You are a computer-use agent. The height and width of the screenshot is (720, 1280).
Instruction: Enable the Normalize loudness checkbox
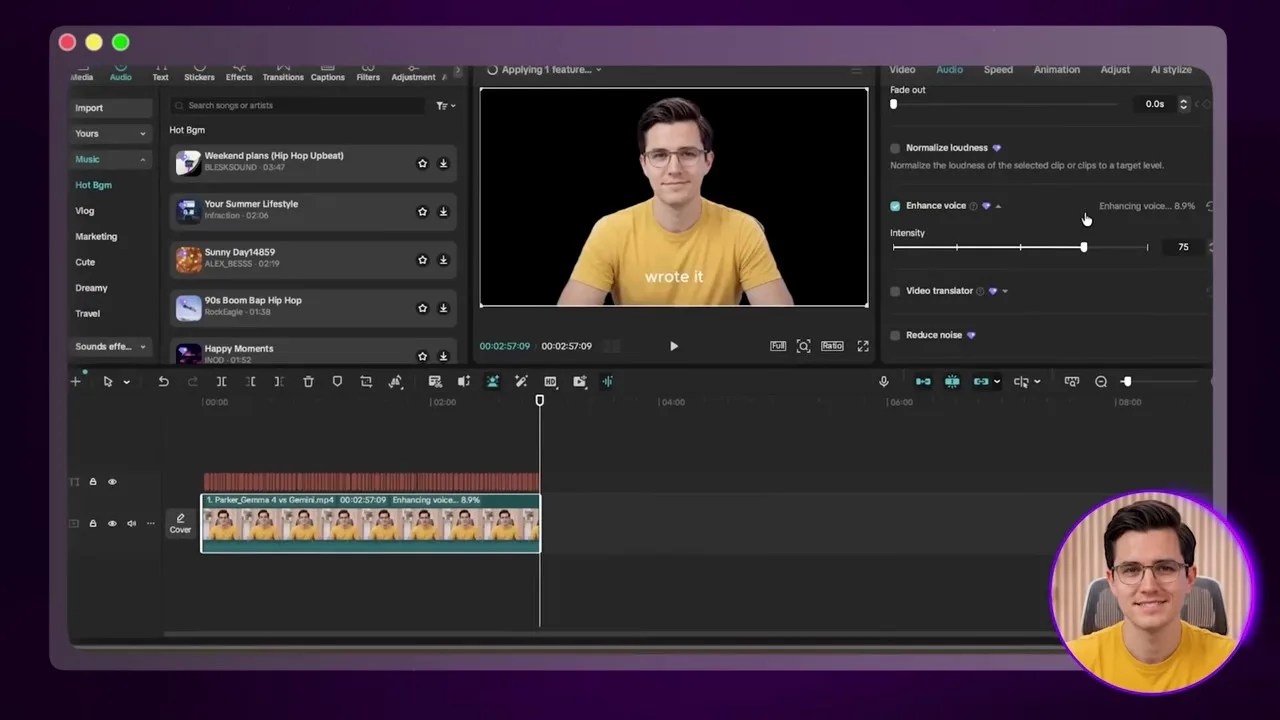(x=895, y=148)
